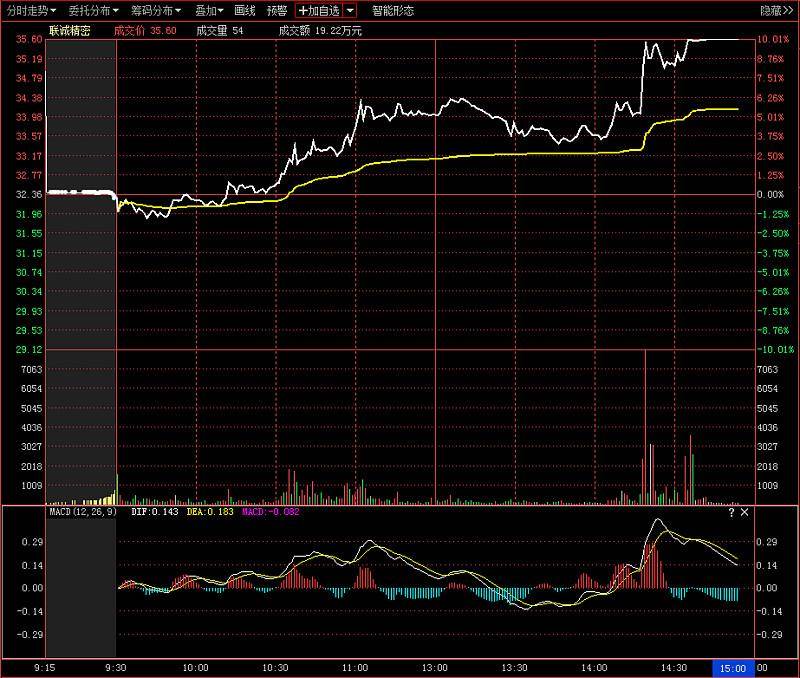Open 智能形态 pattern analysis
800x678 pixels.
click(x=393, y=11)
